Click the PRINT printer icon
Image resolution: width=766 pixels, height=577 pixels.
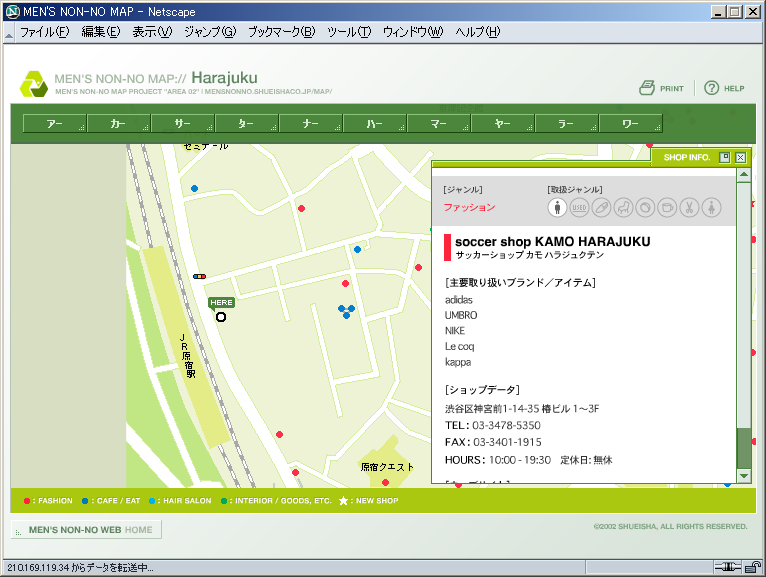coord(647,88)
